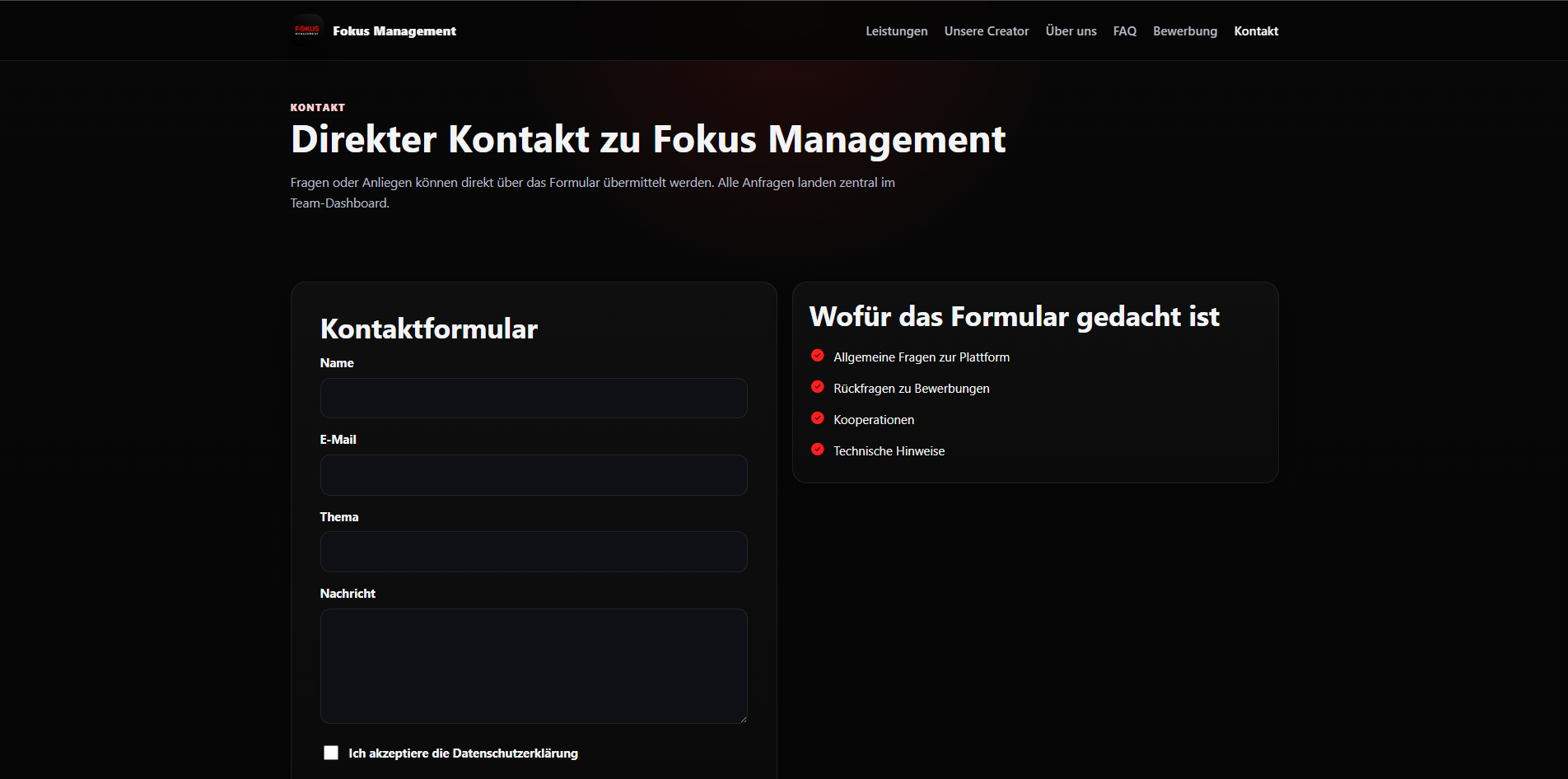Click check icon beside Kooperationen
This screenshot has height=779, width=1568.
818,418
